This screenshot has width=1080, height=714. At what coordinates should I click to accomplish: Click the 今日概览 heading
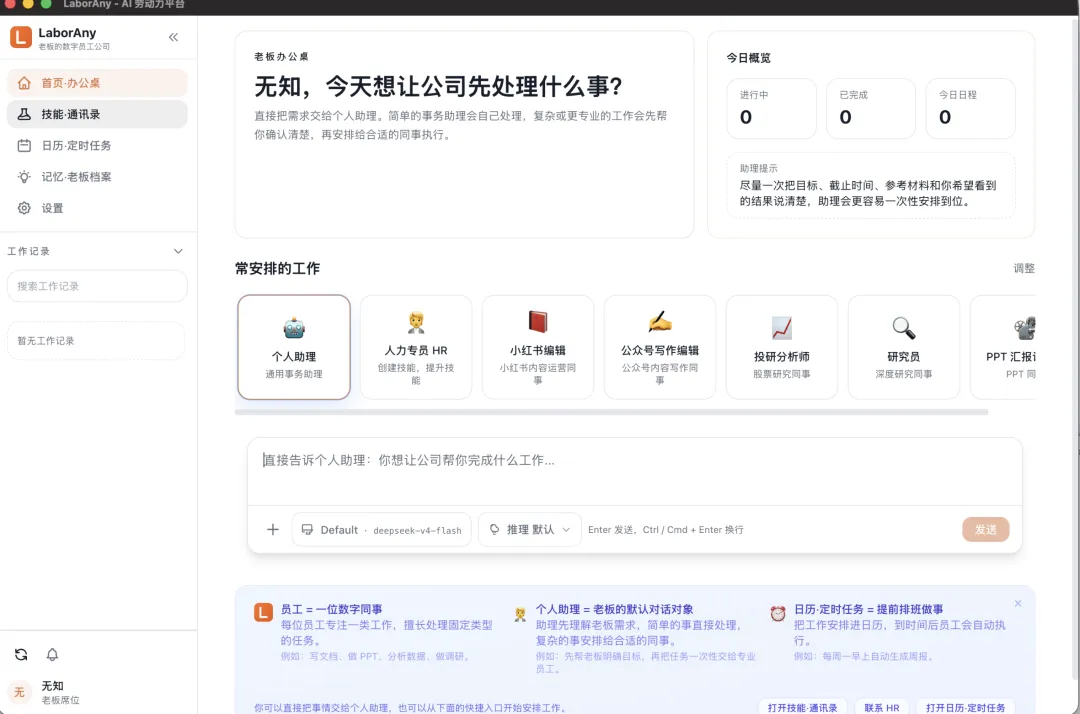pyautogui.click(x=749, y=58)
